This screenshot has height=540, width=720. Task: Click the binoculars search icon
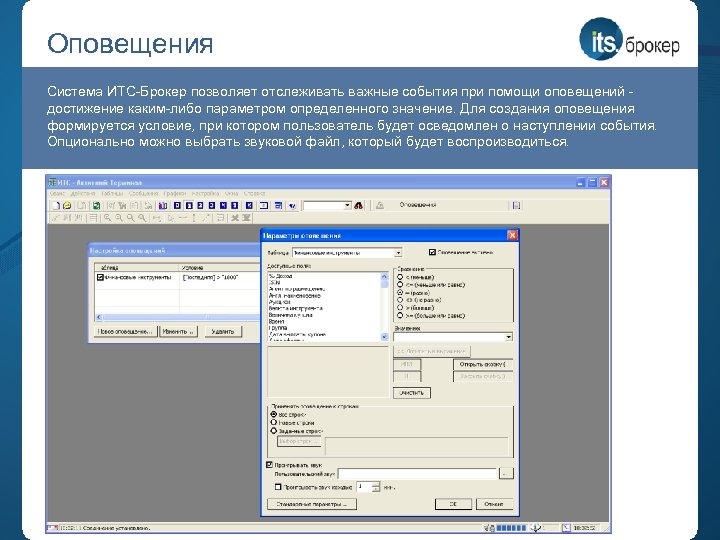click(359, 206)
